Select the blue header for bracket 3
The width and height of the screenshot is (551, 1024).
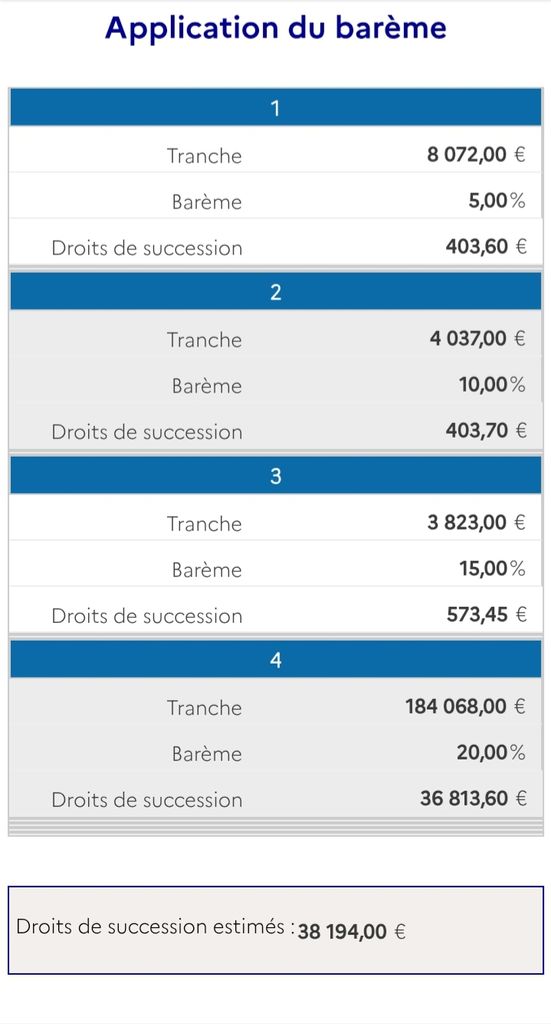(x=276, y=476)
